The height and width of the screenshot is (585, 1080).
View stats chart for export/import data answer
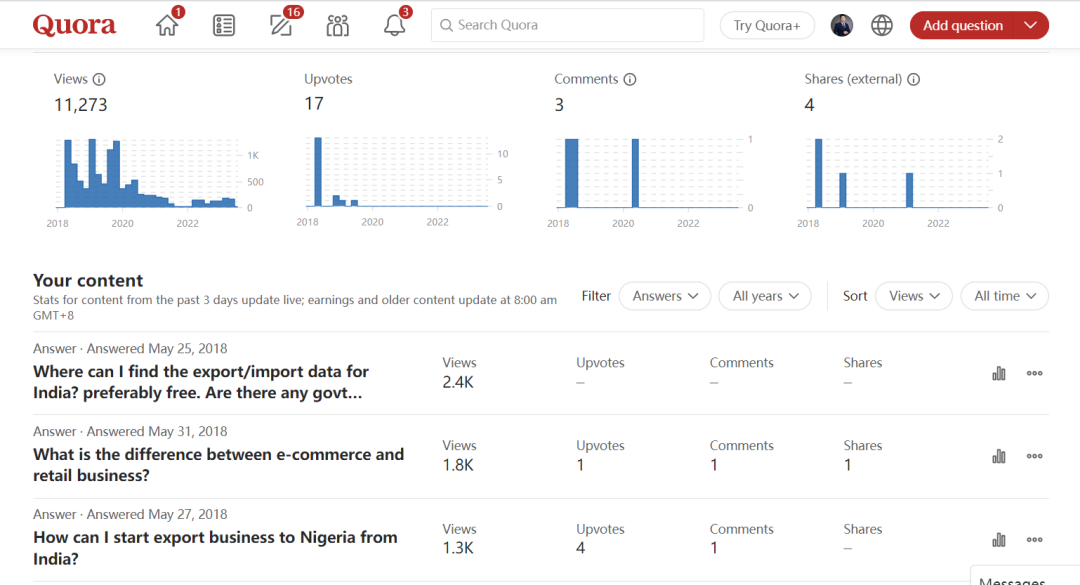point(998,373)
